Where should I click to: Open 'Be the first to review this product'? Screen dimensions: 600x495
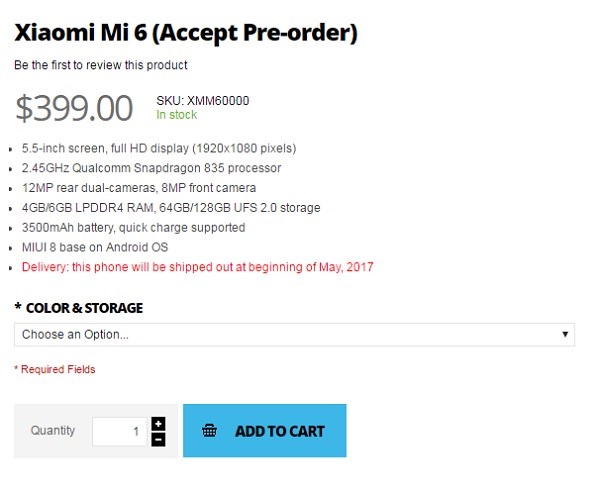[x=101, y=65]
